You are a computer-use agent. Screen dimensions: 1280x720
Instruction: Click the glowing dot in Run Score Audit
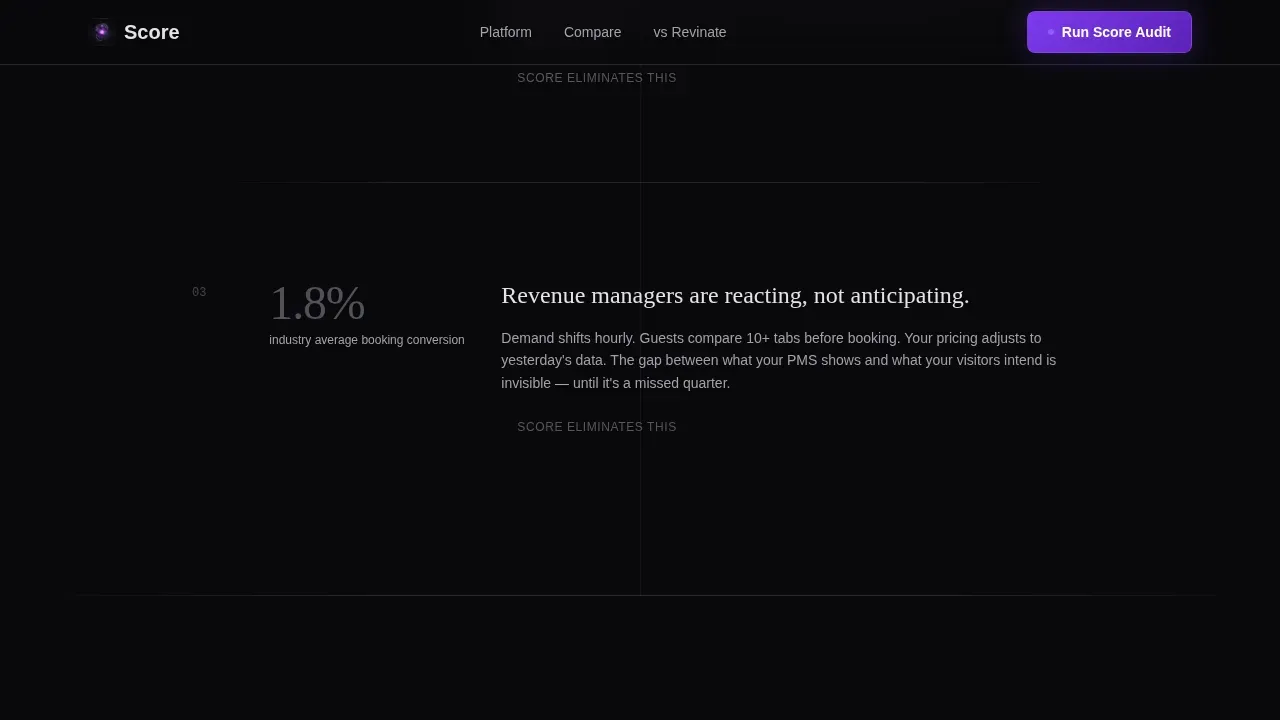click(x=1051, y=32)
